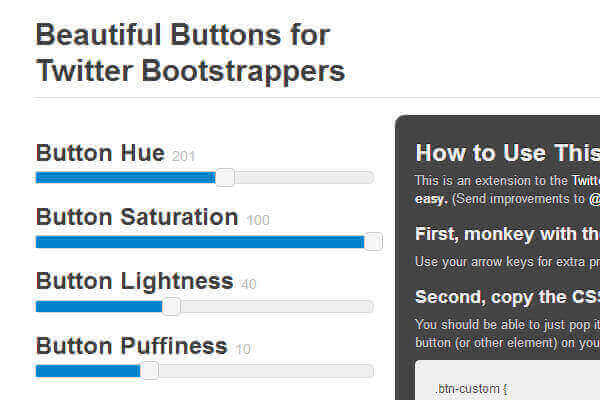Image resolution: width=600 pixels, height=400 pixels.
Task: Click the .btn-custom CSS code line
Action: (472, 389)
